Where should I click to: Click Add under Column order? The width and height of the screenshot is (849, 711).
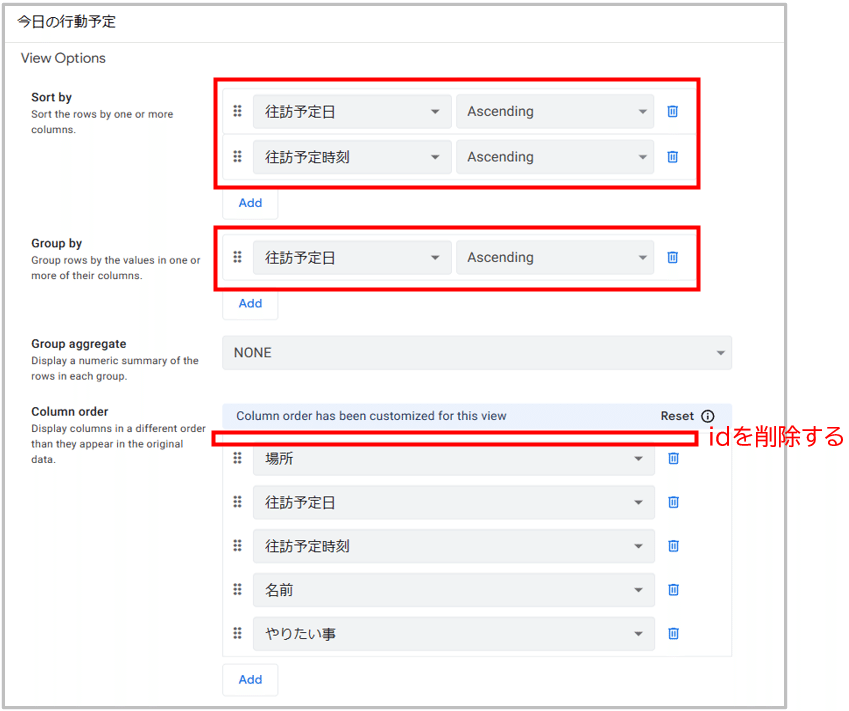point(250,680)
